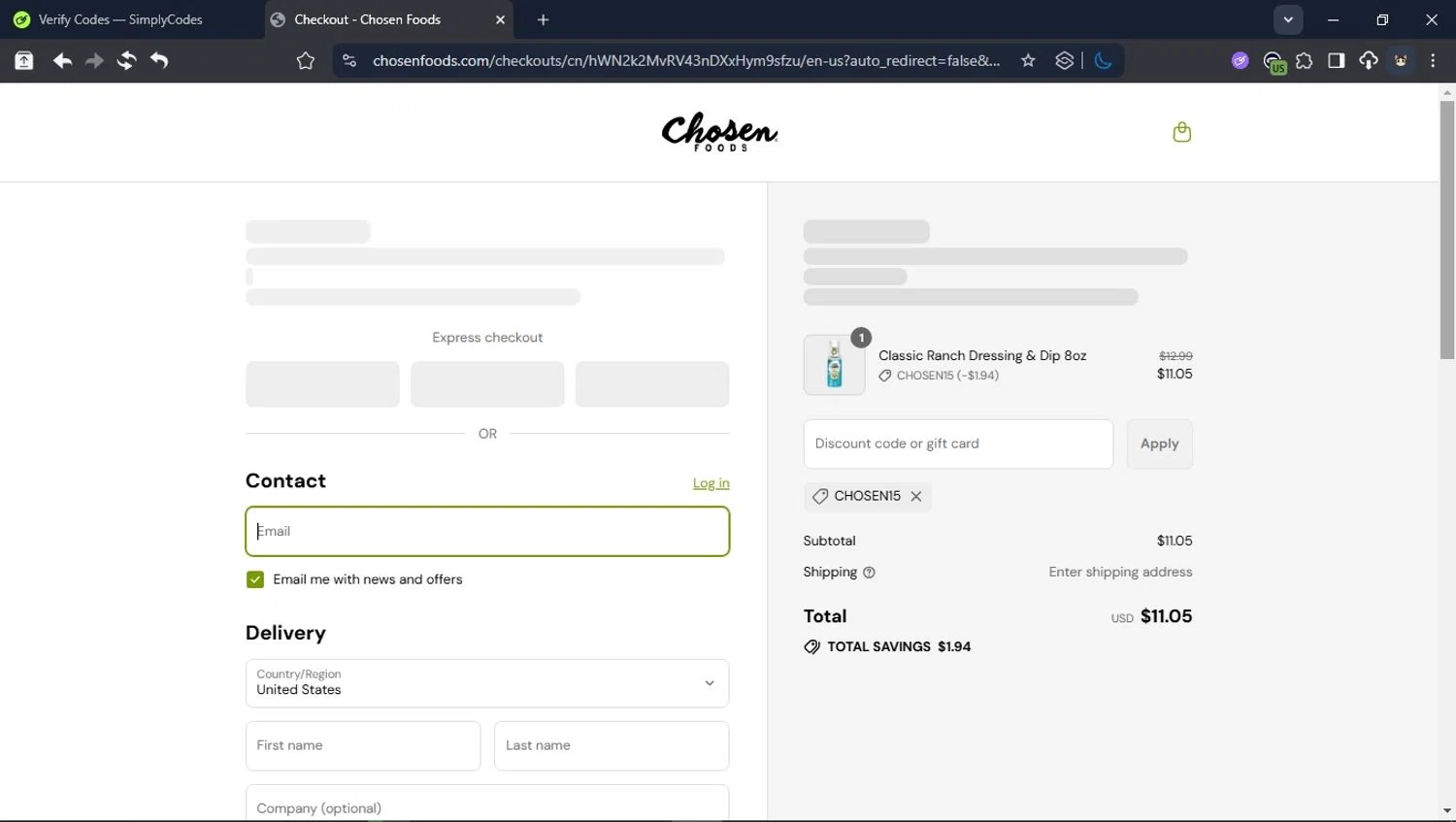Click the layered extension icon in address bar
The image size is (1456, 822).
pos(1065,60)
